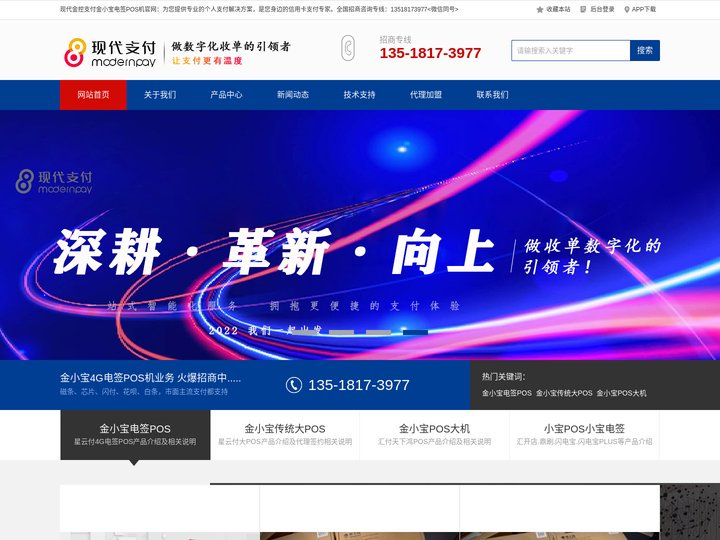
Task: Click hot keyword 金小宝POS大机 in dark strip
Action: [x=621, y=393]
